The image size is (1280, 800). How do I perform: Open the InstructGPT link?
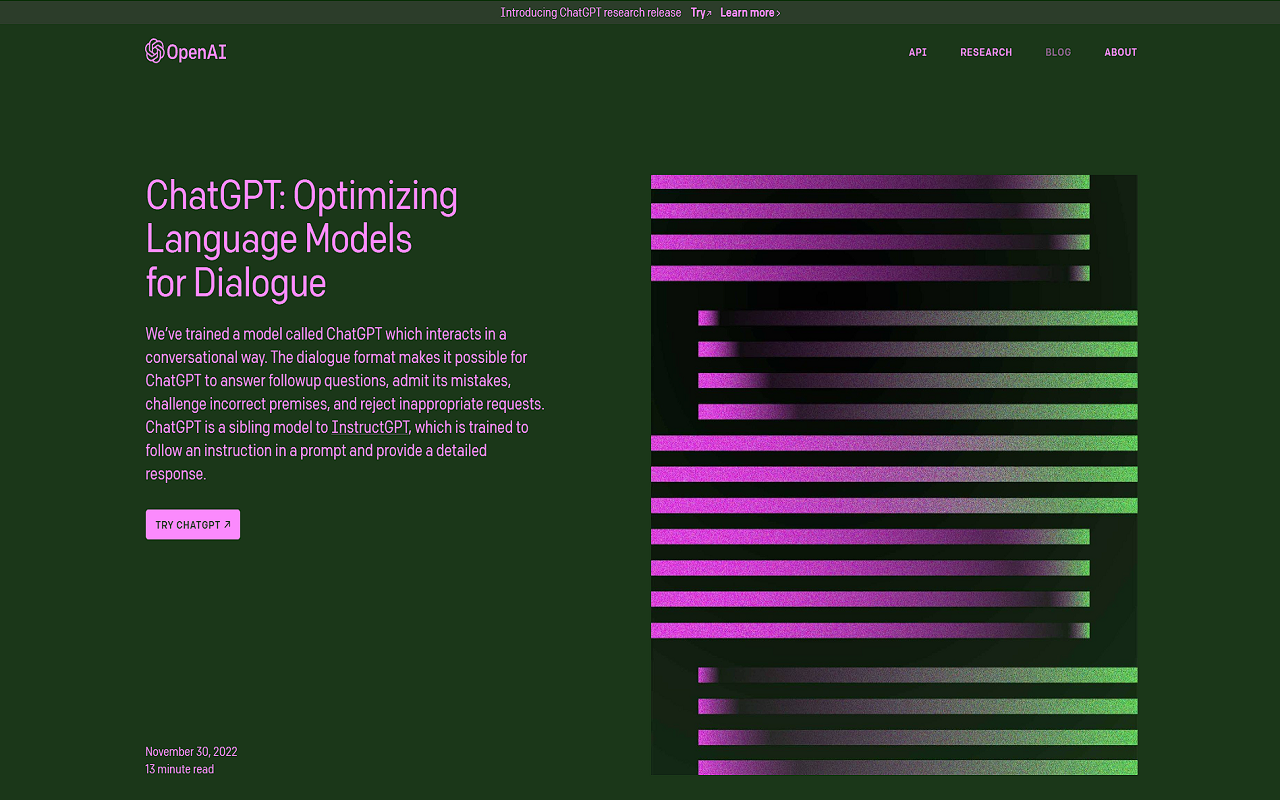370,427
